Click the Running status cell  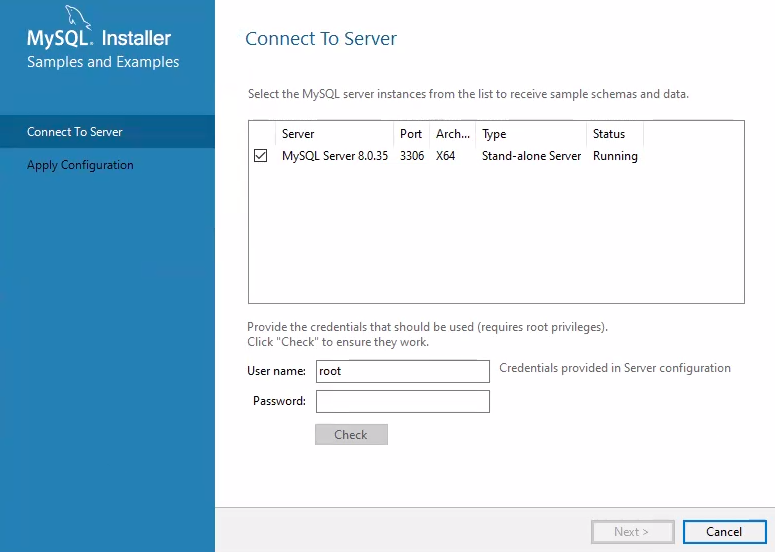[615, 156]
